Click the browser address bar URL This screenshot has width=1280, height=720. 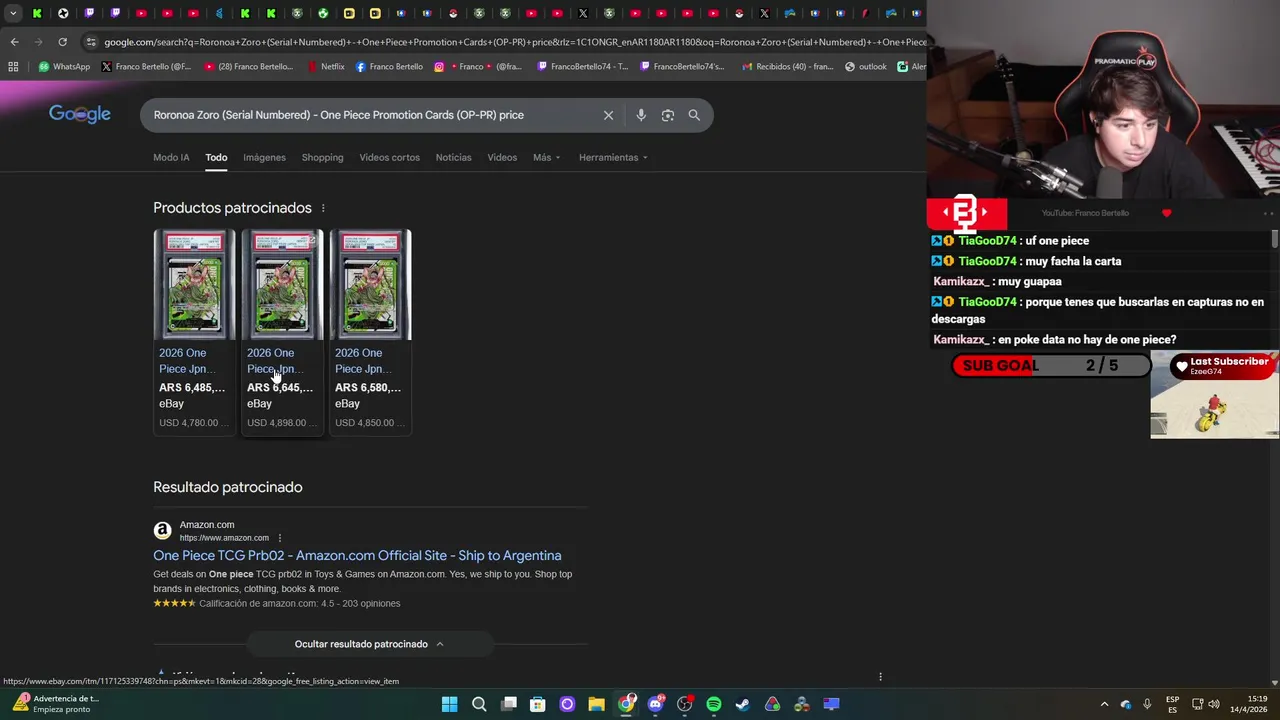point(514,42)
